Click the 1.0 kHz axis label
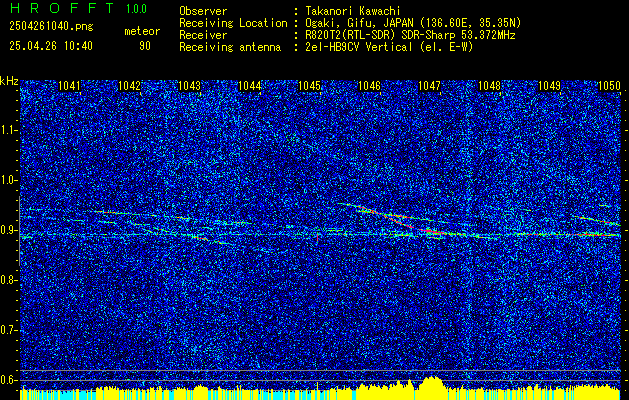Viewport: 629px width, 400px height. [x=8, y=181]
